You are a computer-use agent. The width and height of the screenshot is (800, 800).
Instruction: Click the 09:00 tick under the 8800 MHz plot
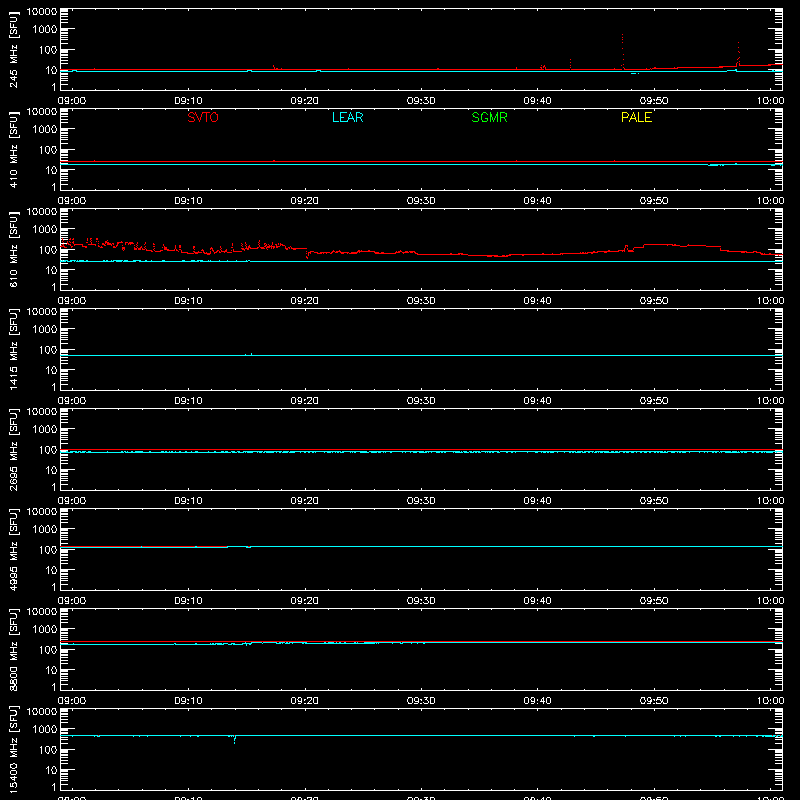72,701
